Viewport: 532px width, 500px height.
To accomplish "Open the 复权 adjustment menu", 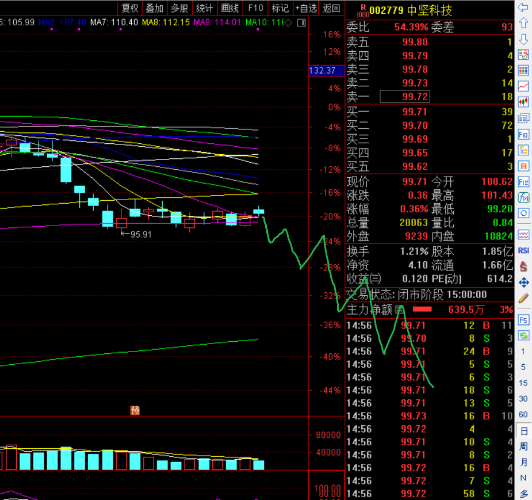I will [x=130, y=8].
